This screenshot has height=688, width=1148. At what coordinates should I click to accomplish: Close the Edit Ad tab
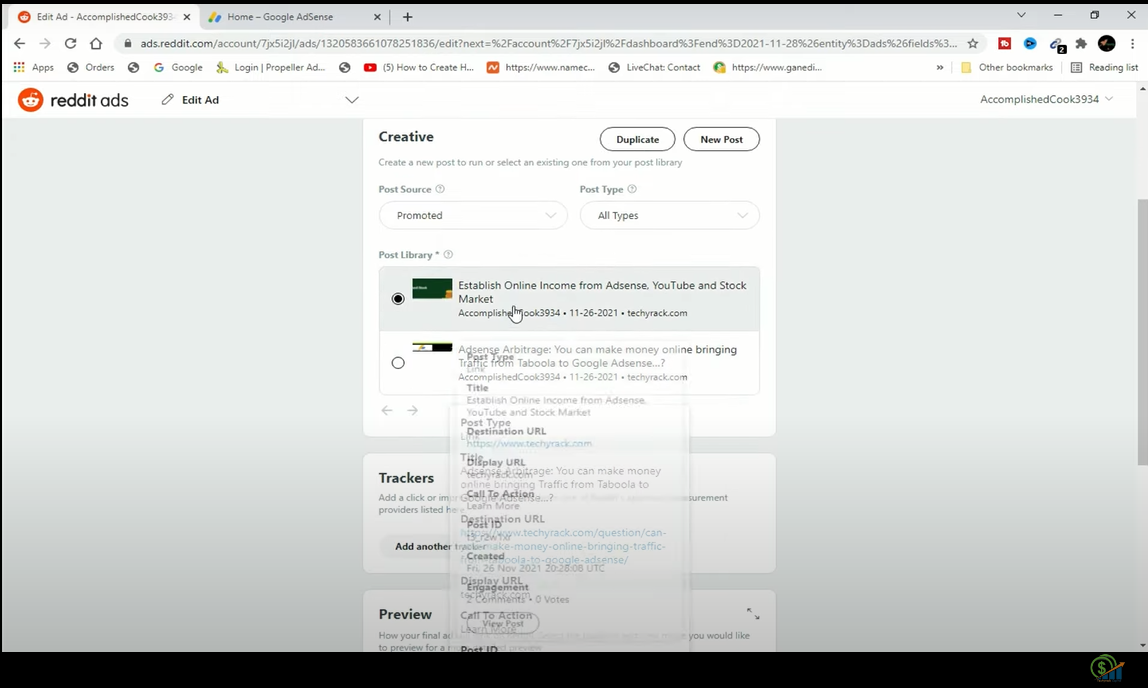tap(187, 17)
